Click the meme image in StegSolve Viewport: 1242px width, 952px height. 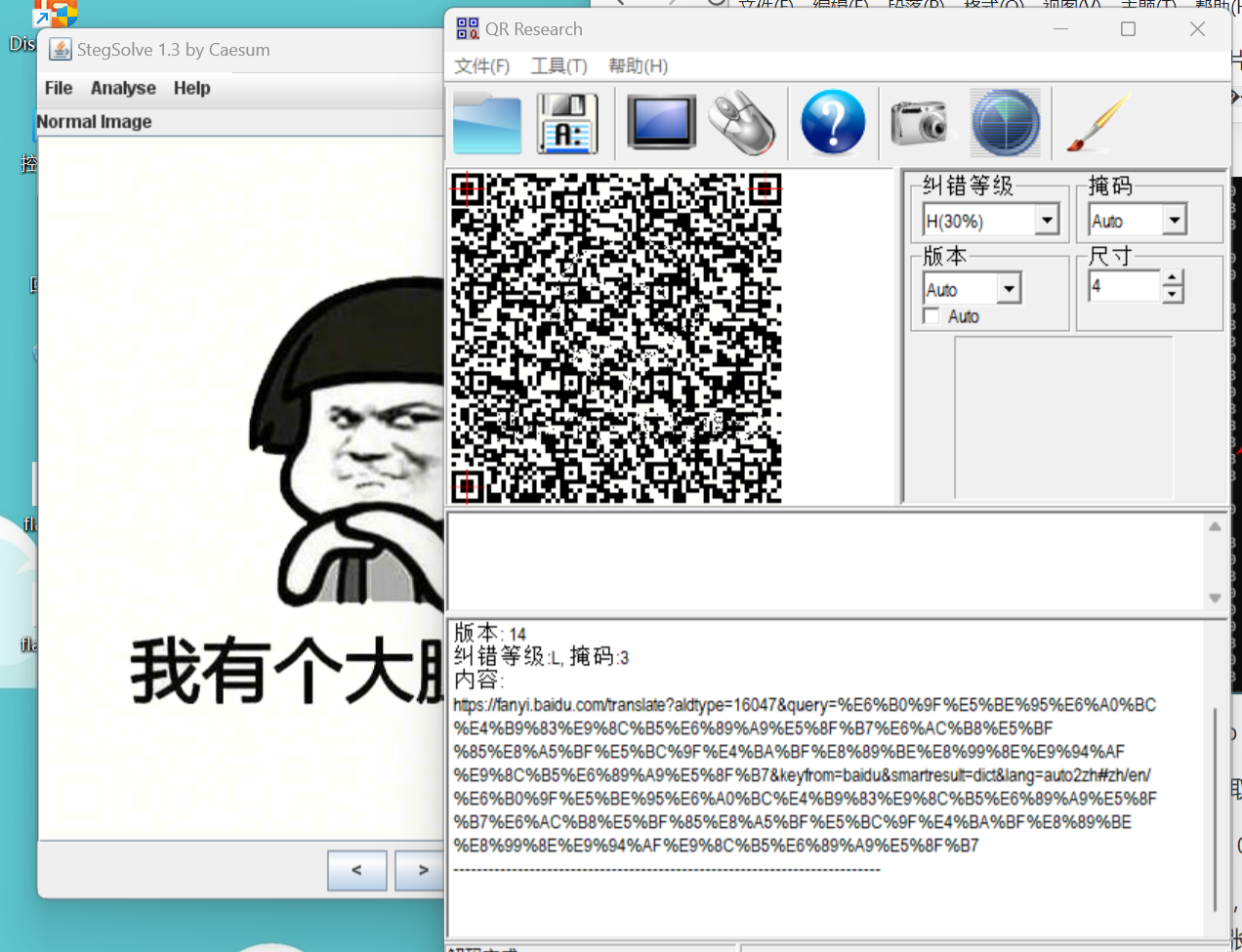(241, 488)
